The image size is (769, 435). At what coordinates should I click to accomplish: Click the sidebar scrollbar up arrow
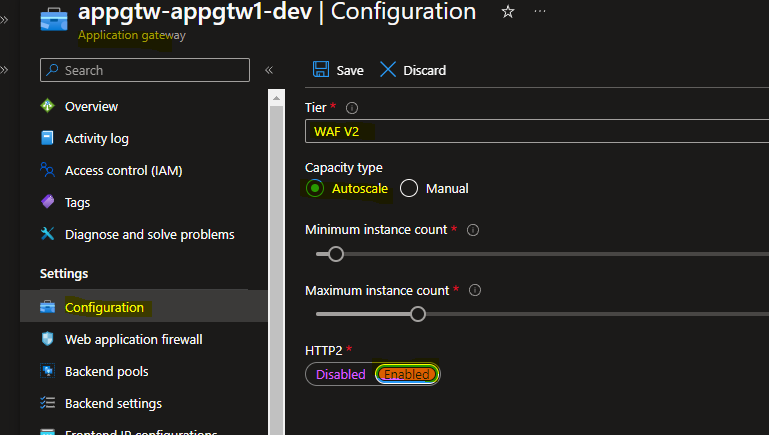tap(276, 98)
